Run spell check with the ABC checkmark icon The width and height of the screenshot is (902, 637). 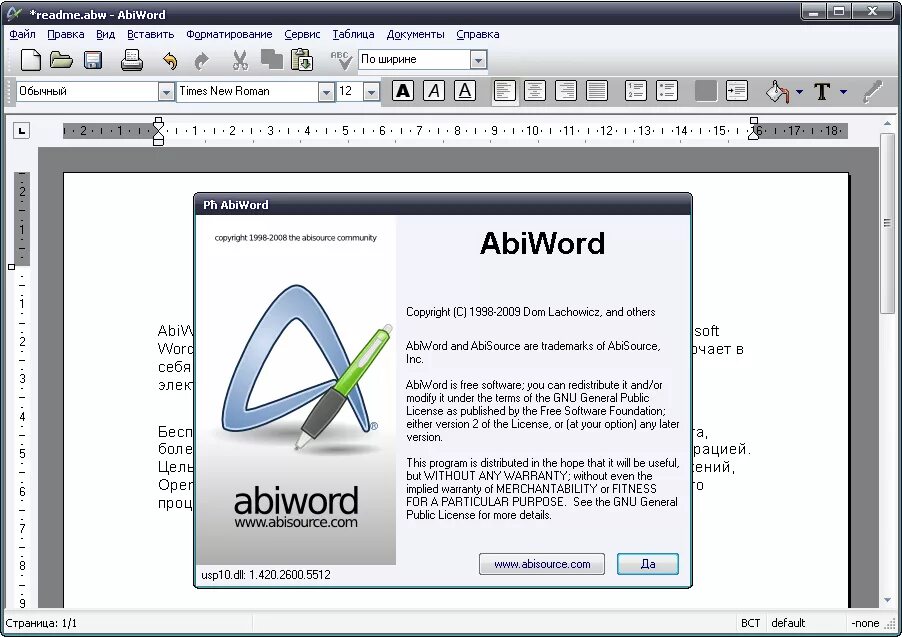click(x=341, y=60)
